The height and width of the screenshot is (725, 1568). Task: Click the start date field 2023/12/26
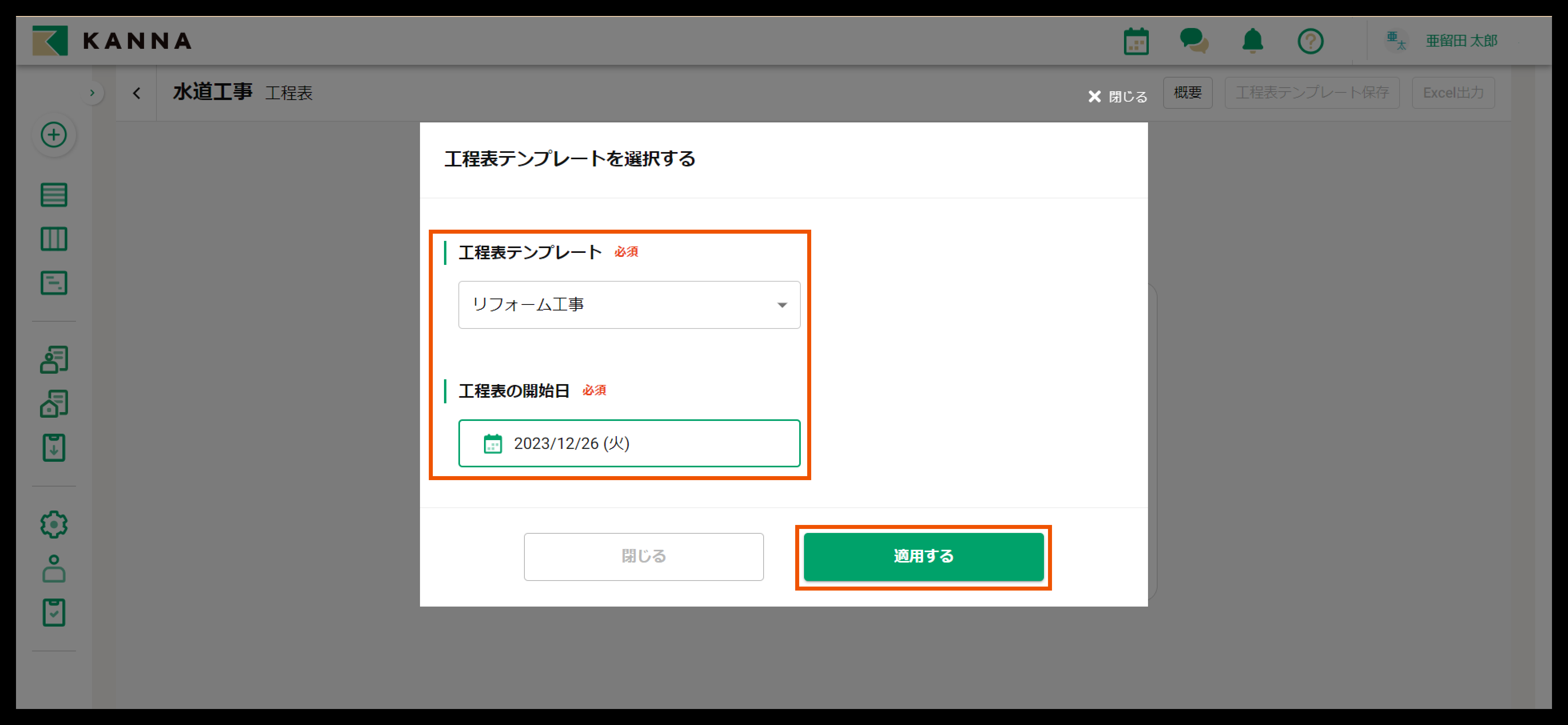629,443
